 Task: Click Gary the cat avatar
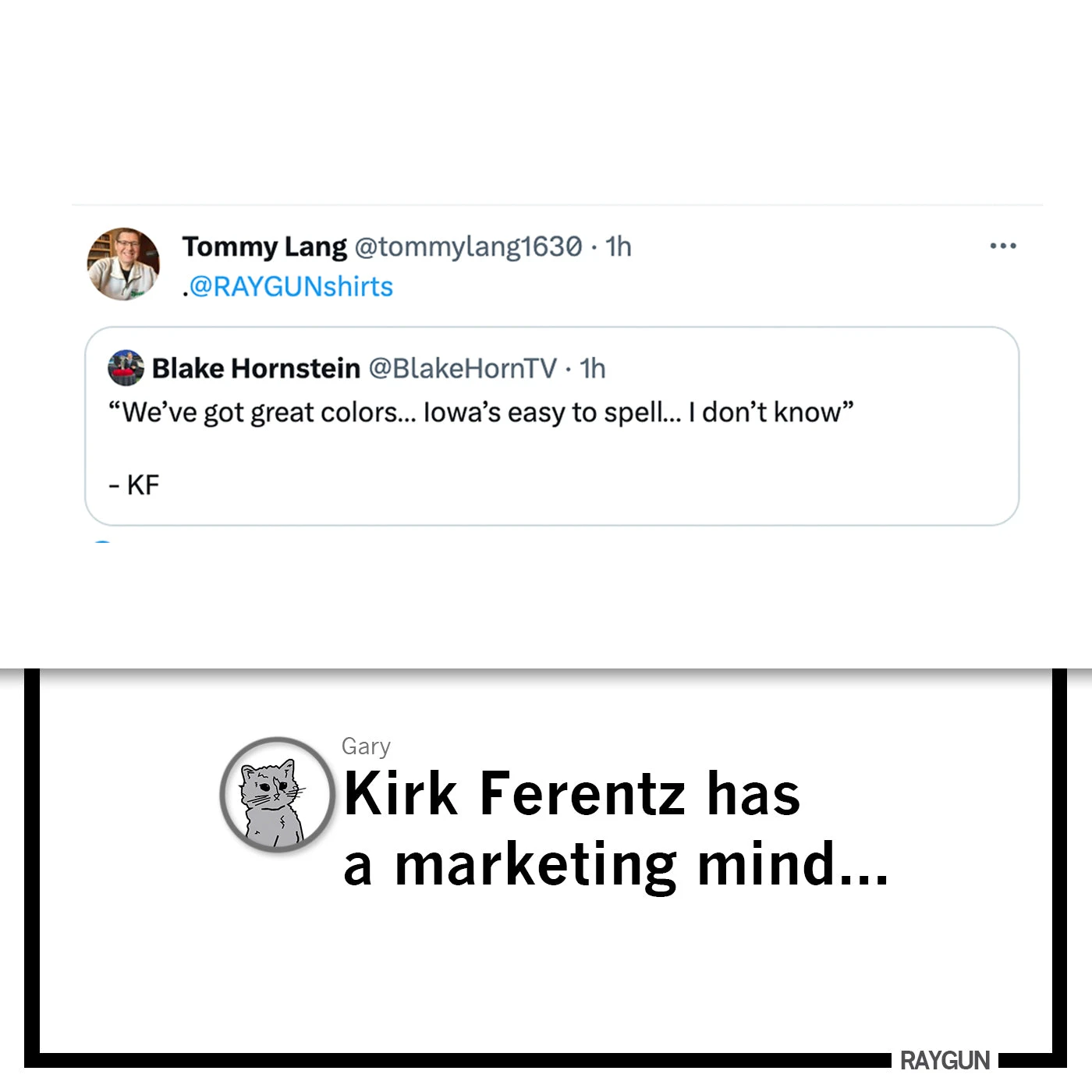276,794
